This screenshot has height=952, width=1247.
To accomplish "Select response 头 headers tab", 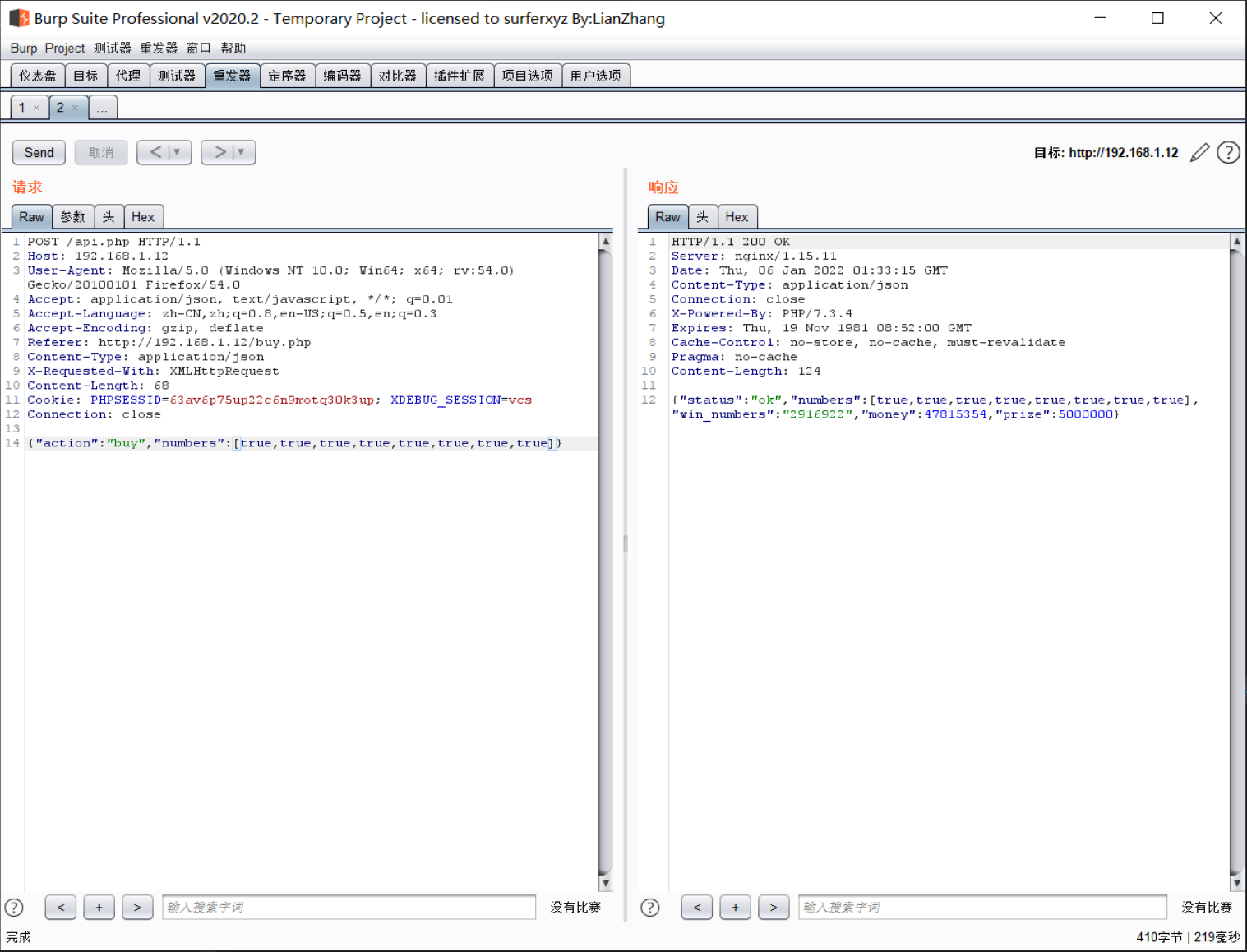I will click(702, 217).
